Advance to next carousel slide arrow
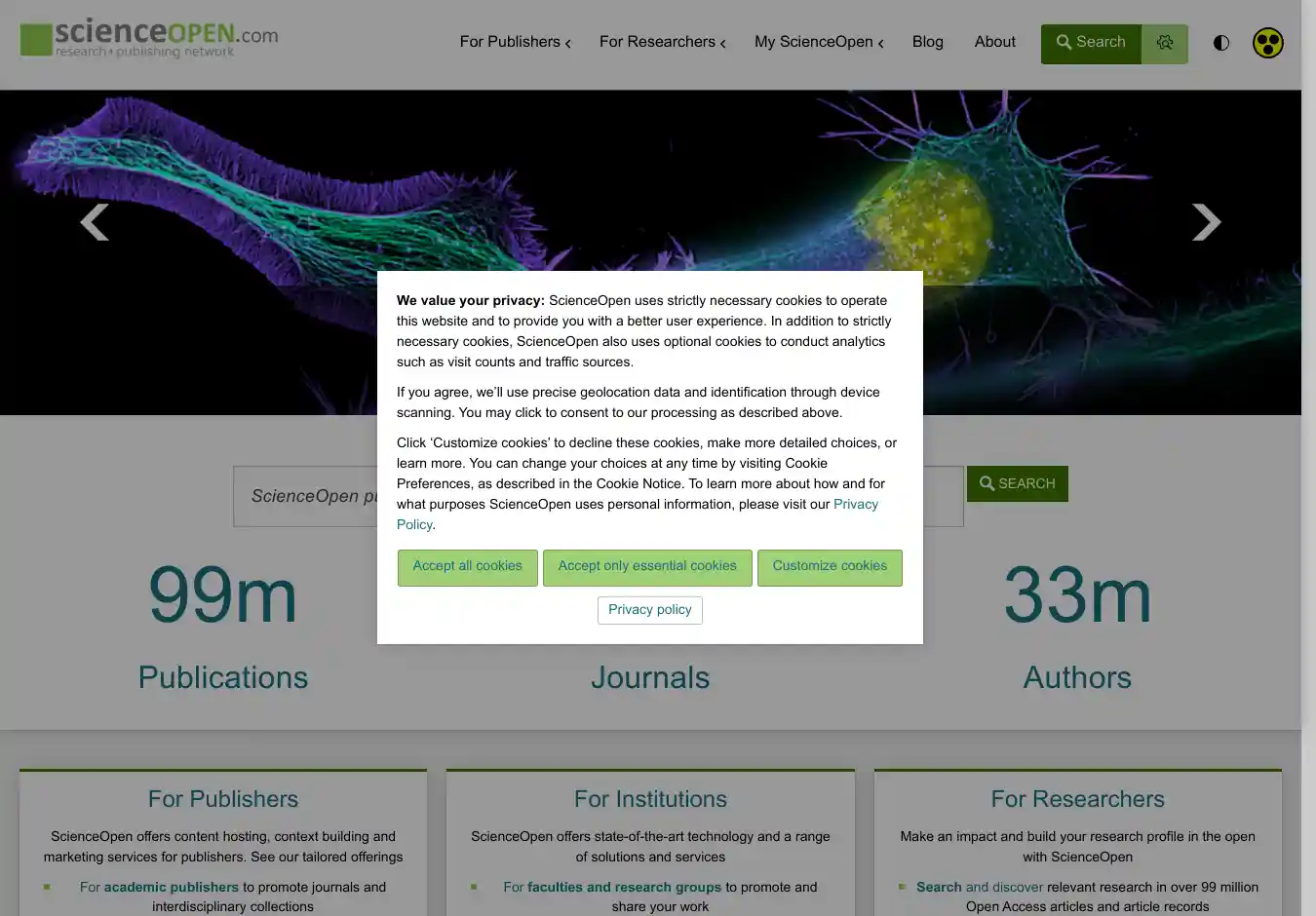This screenshot has height=916, width=1316. tap(1206, 222)
